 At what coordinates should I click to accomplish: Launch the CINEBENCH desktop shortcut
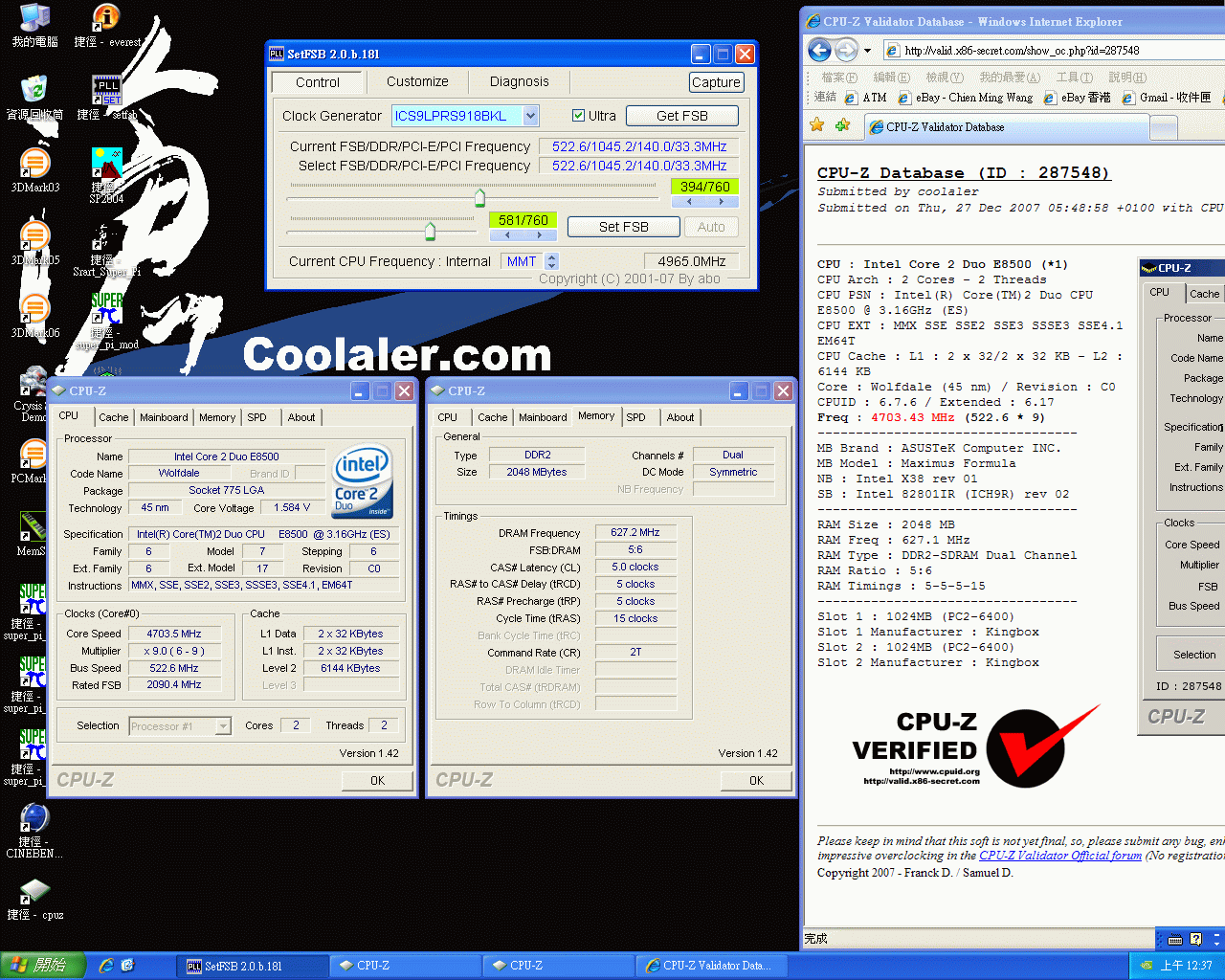click(34, 830)
